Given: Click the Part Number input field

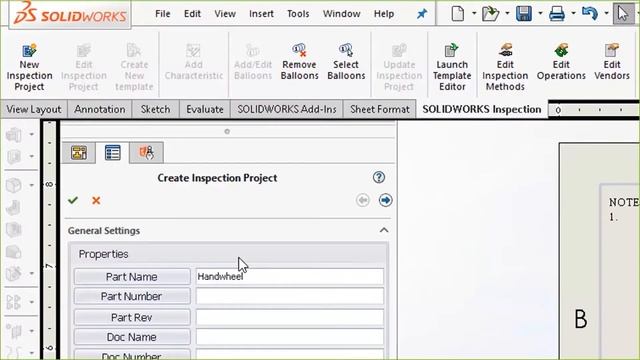Looking at the screenshot, I should pyautogui.click(x=290, y=296).
